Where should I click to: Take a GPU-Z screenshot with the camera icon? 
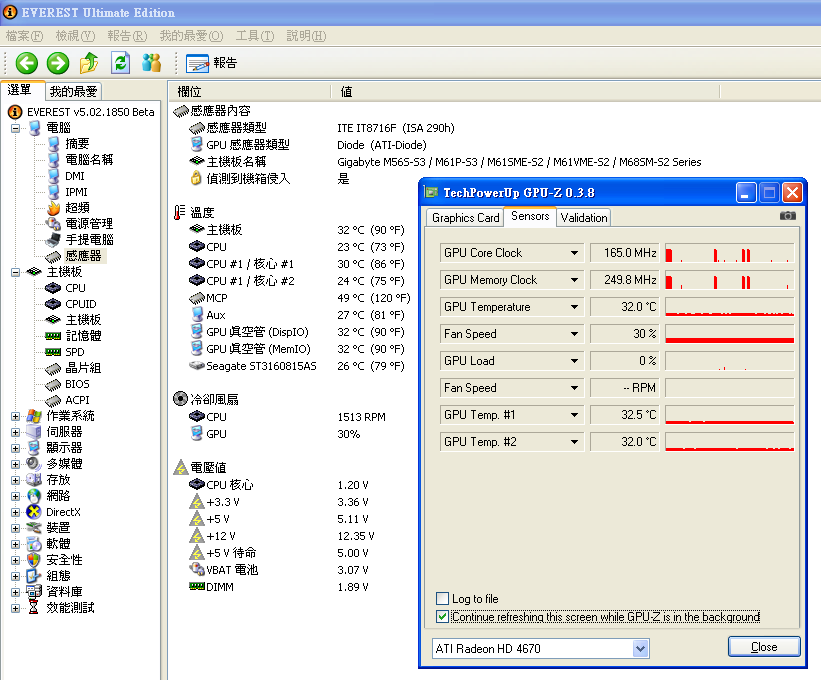click(787, 216)
